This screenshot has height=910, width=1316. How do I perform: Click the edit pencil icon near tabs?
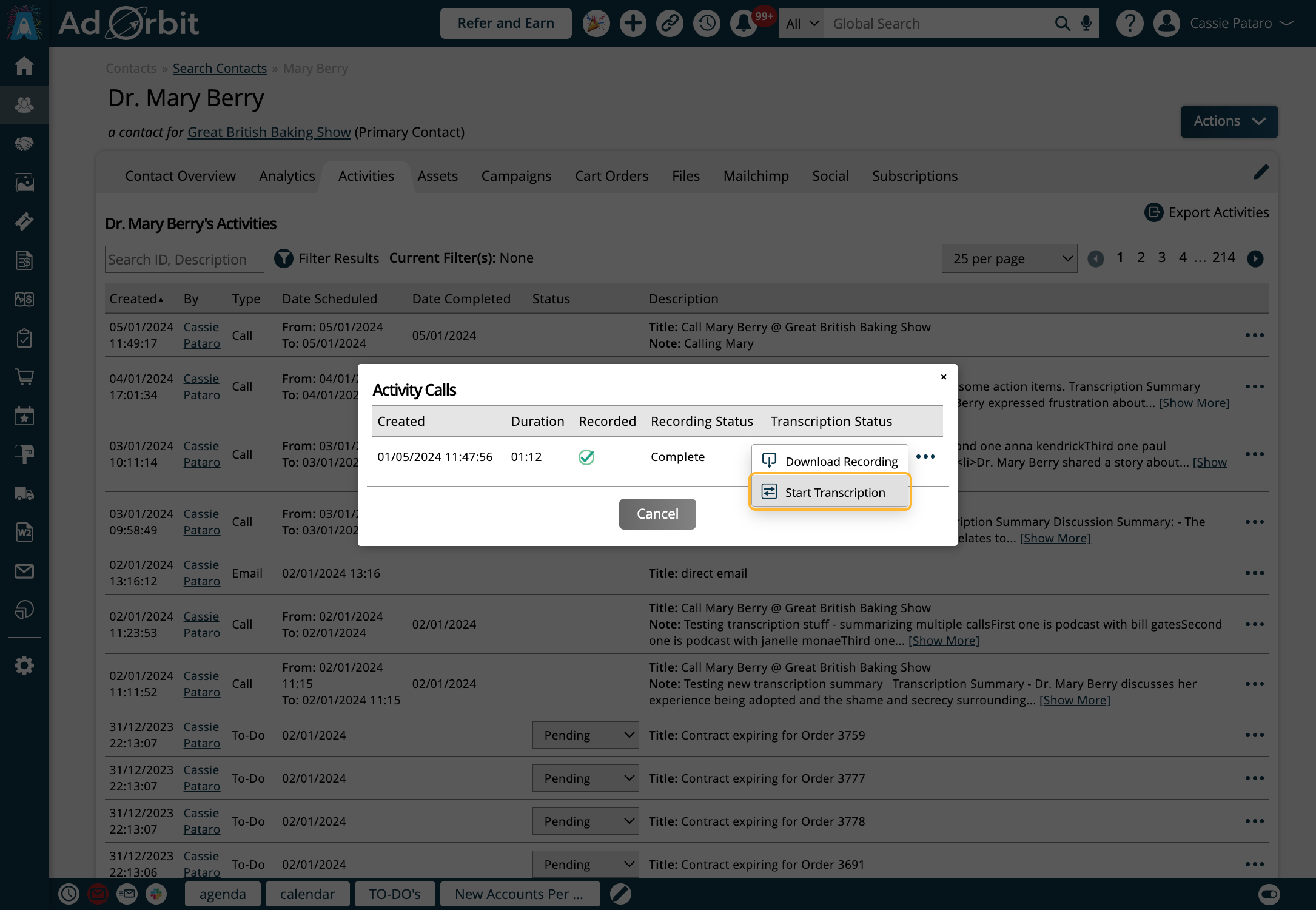pos(1261,172)
